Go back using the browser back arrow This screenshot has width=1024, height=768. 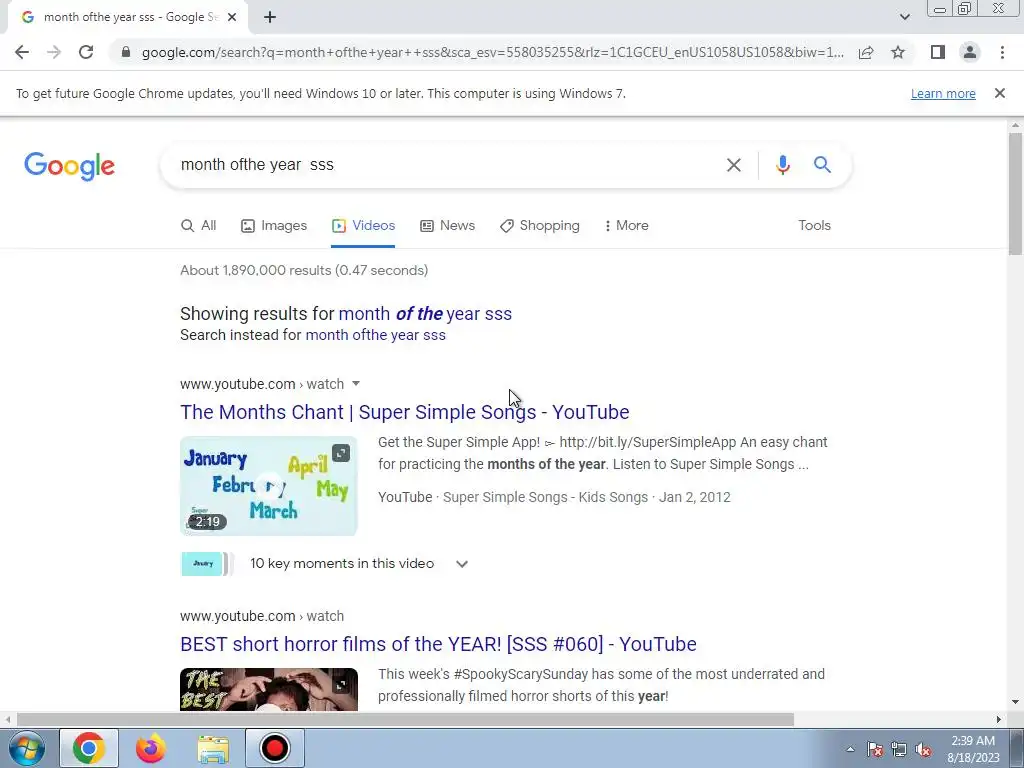[x=22, y=52]
